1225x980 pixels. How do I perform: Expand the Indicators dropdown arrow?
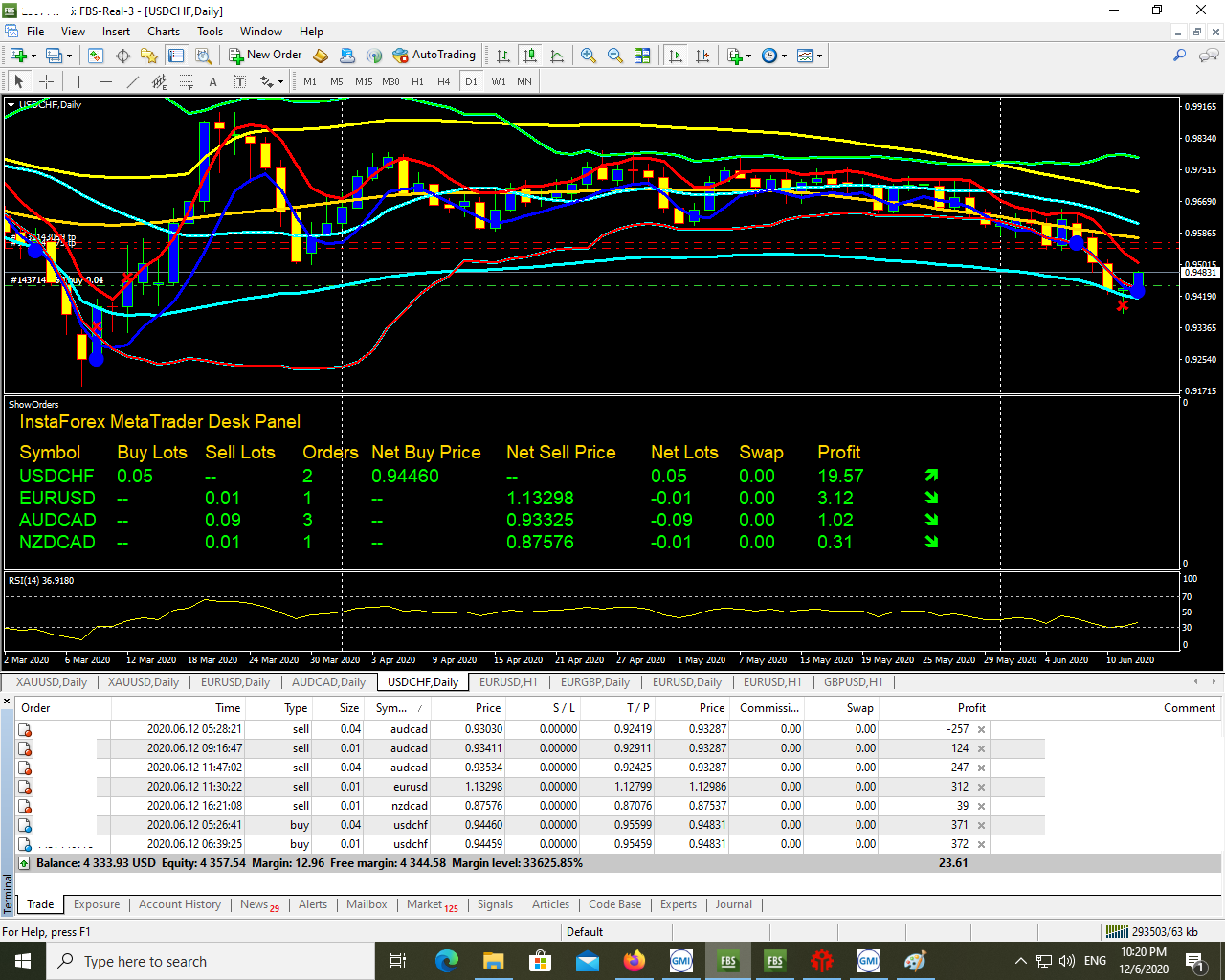(x=748, y=56)
